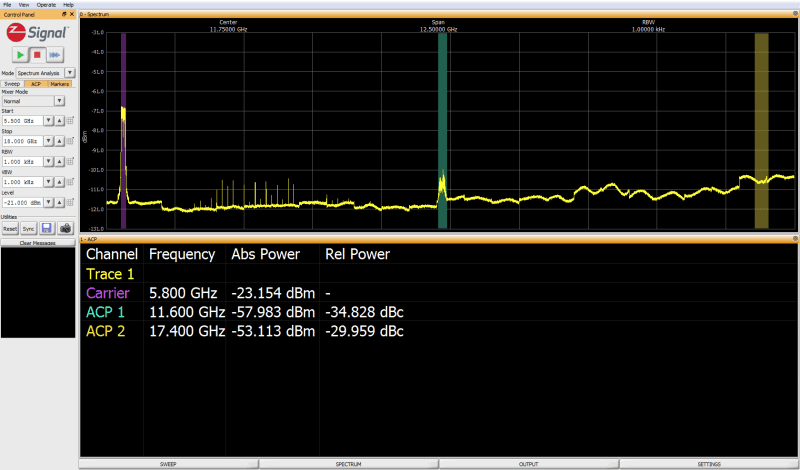Screen dimensions: 800x470
Task: Click the bottom SWEEP button
Action: [x=168, y=464]
